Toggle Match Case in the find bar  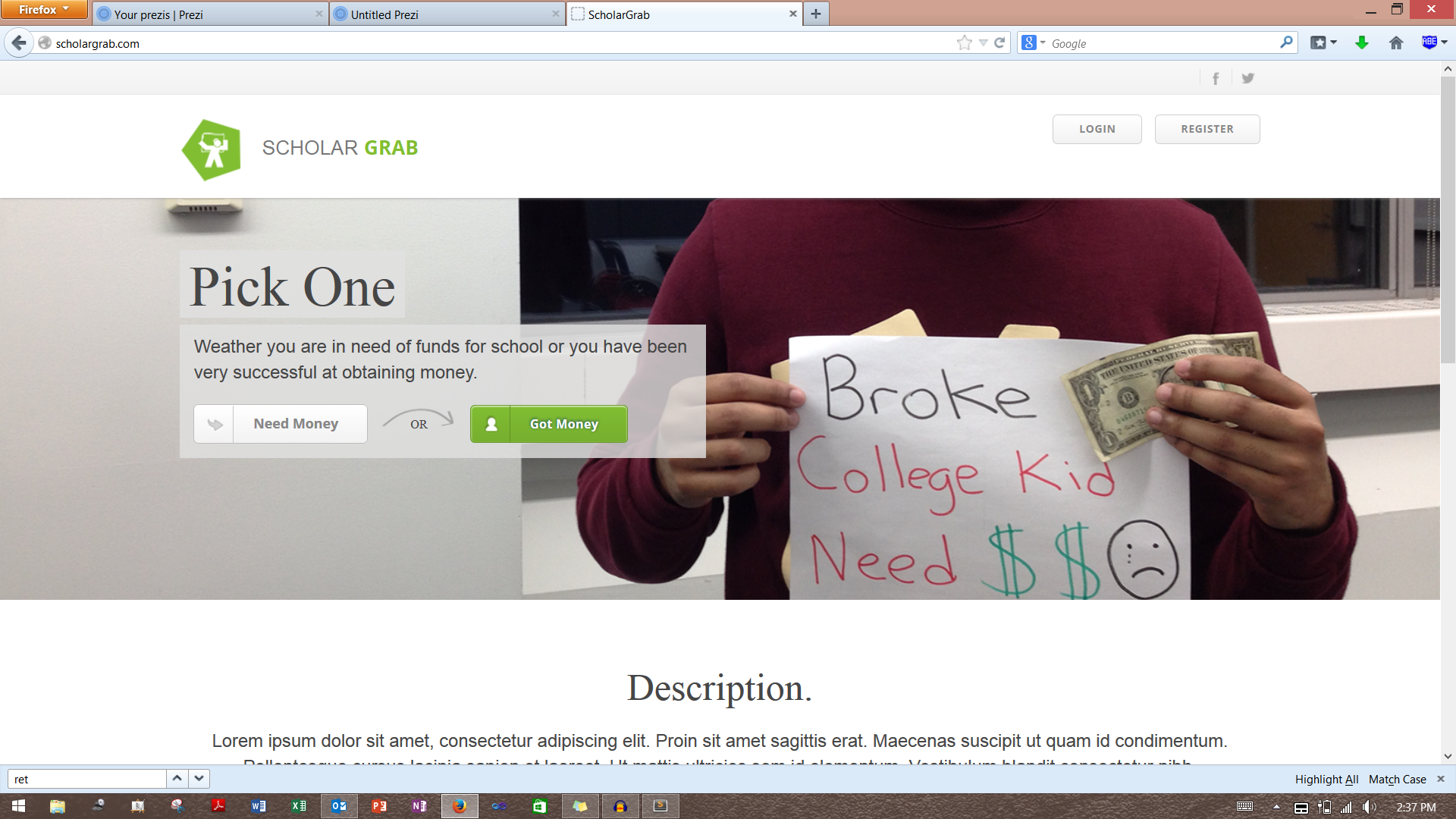point(1397,779)
